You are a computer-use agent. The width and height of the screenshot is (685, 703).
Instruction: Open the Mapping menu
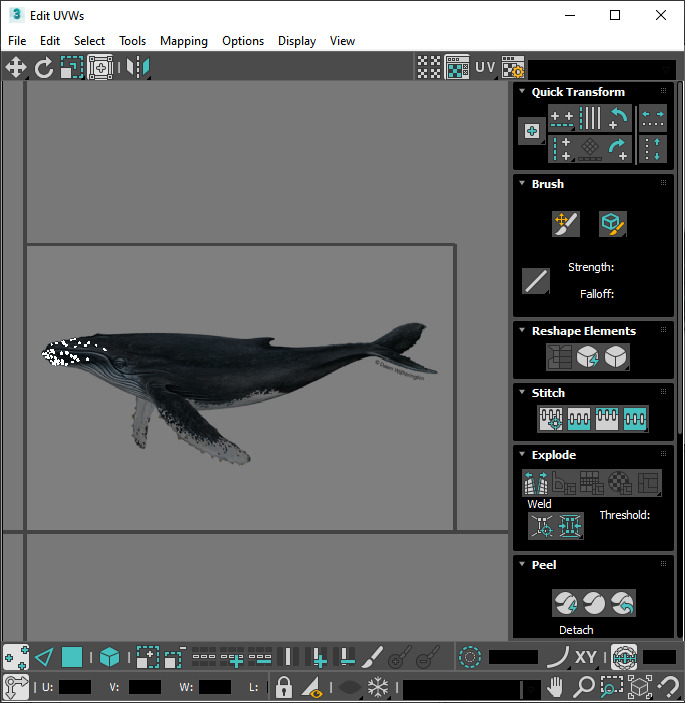(x=184, y=41)
